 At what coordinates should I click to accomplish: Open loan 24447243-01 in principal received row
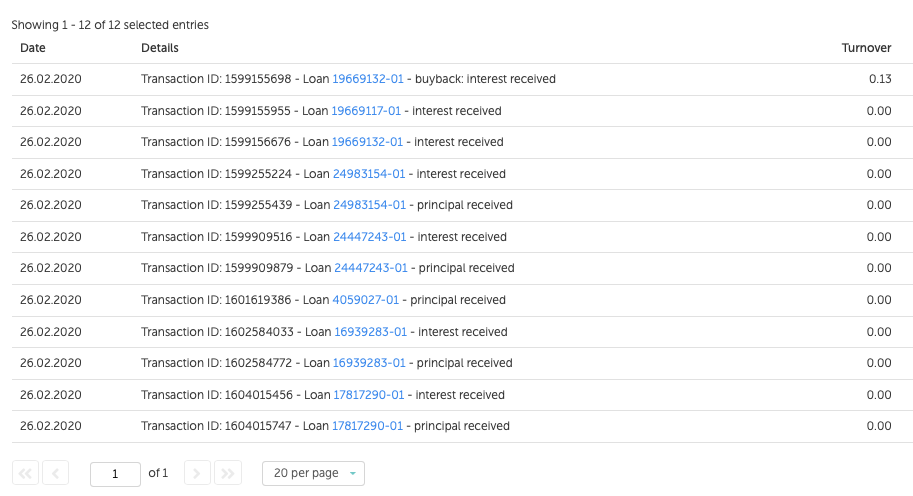coord(370,268)
